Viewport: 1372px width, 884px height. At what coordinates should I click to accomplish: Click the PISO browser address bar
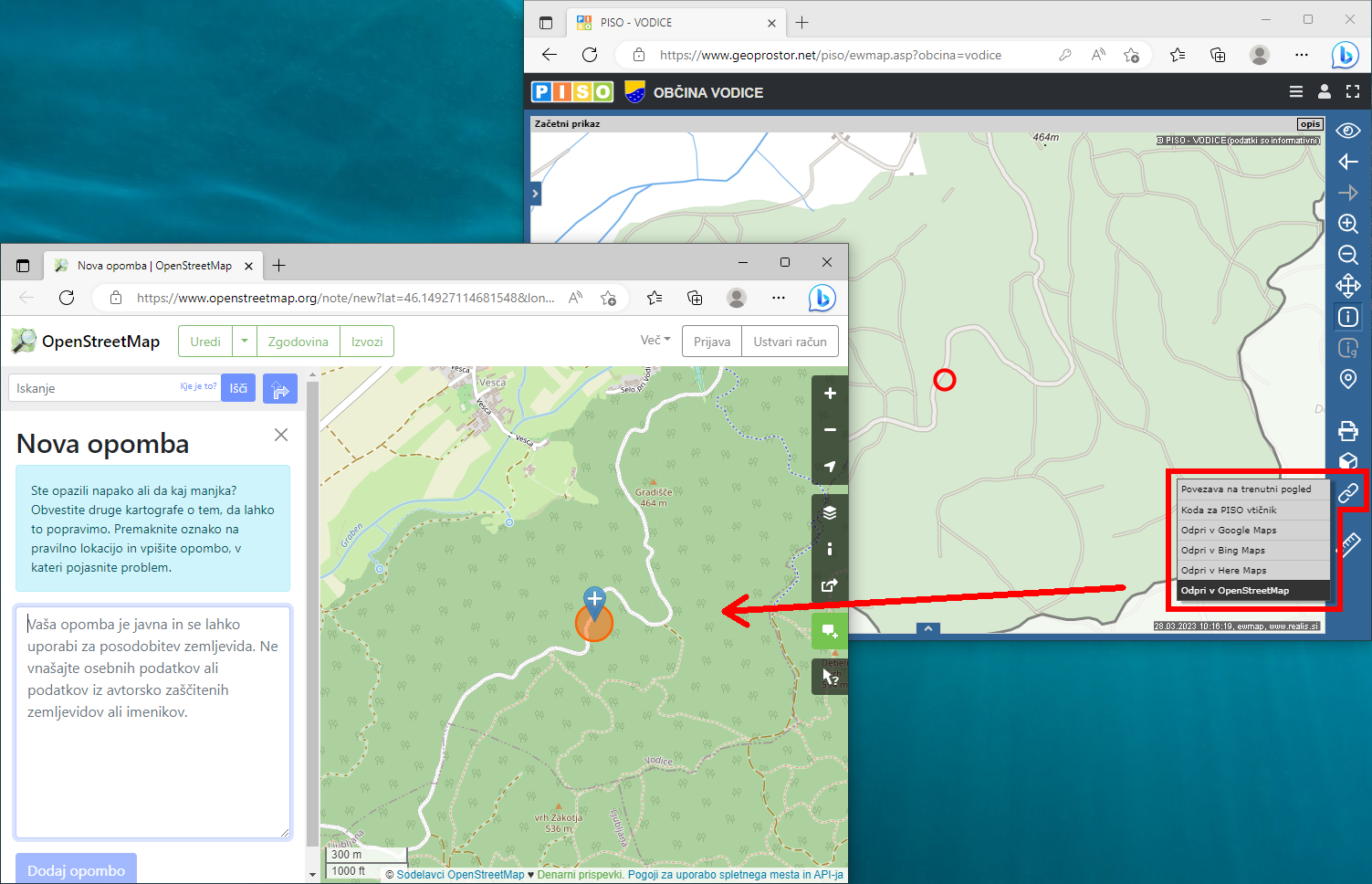831,55
